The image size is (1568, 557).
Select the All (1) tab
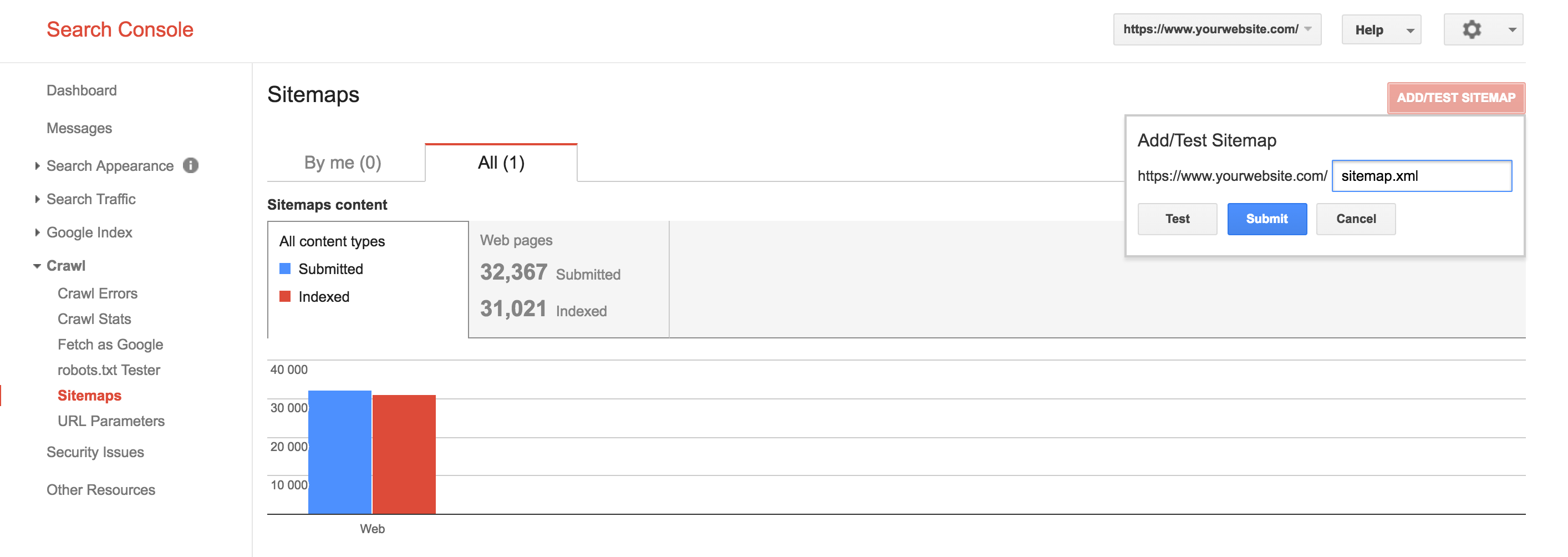click(x=501, y=163)
